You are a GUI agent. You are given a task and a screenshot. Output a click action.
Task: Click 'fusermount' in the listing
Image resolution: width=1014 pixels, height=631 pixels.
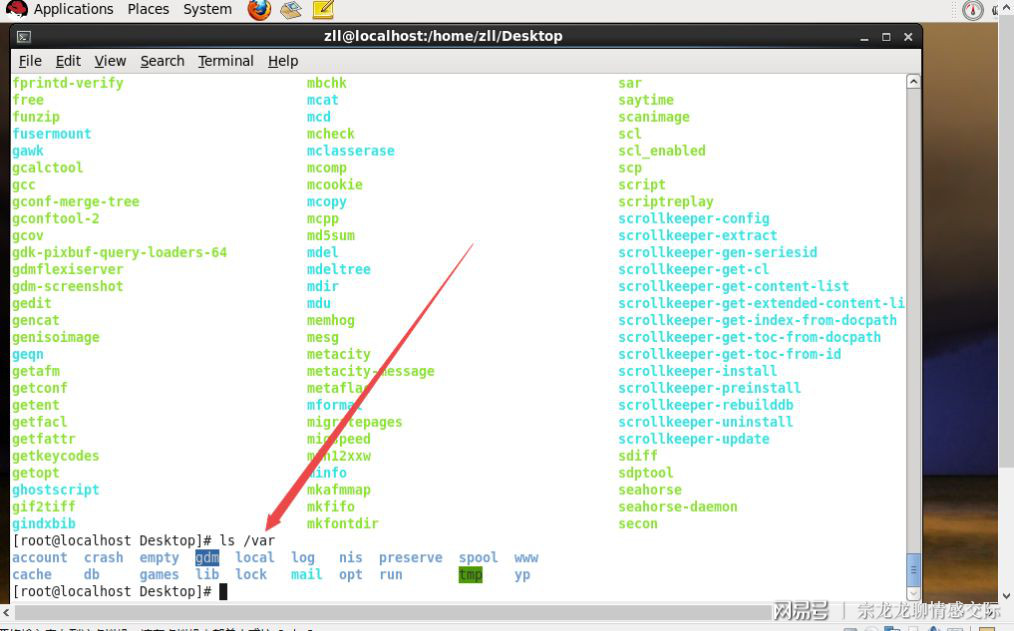tap(52, 134)
